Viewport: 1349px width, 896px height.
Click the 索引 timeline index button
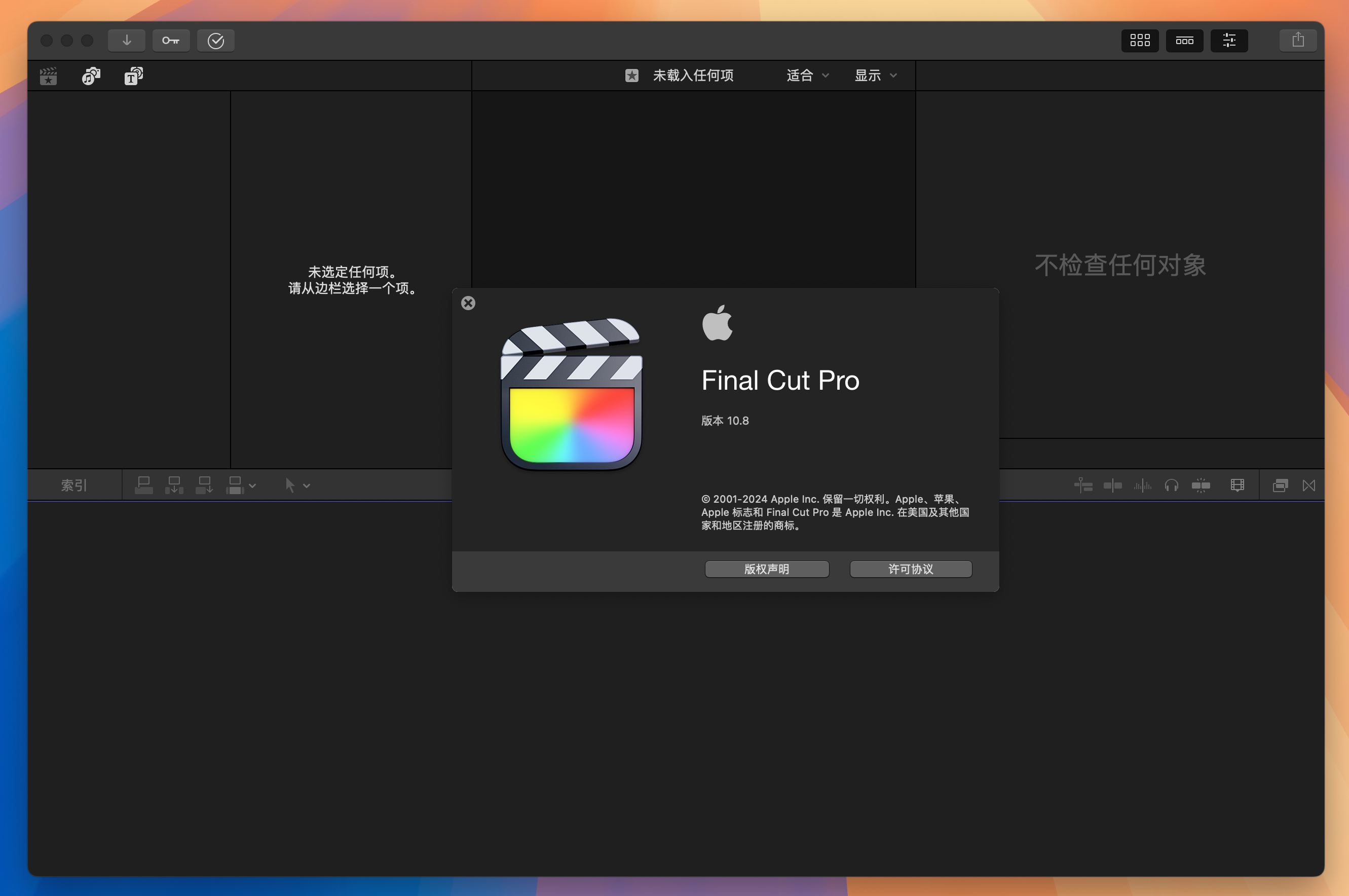point(74,485)
